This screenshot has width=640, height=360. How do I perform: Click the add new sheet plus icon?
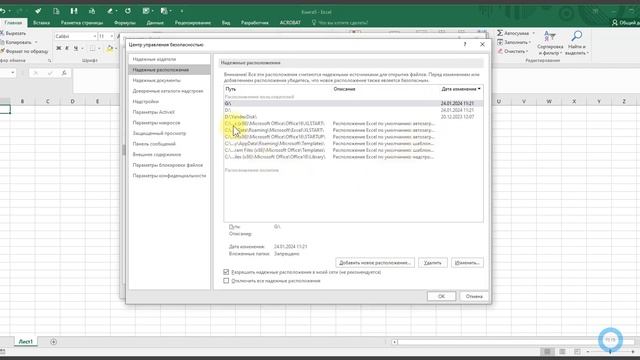pyautogui.click(x=53, y=342)
